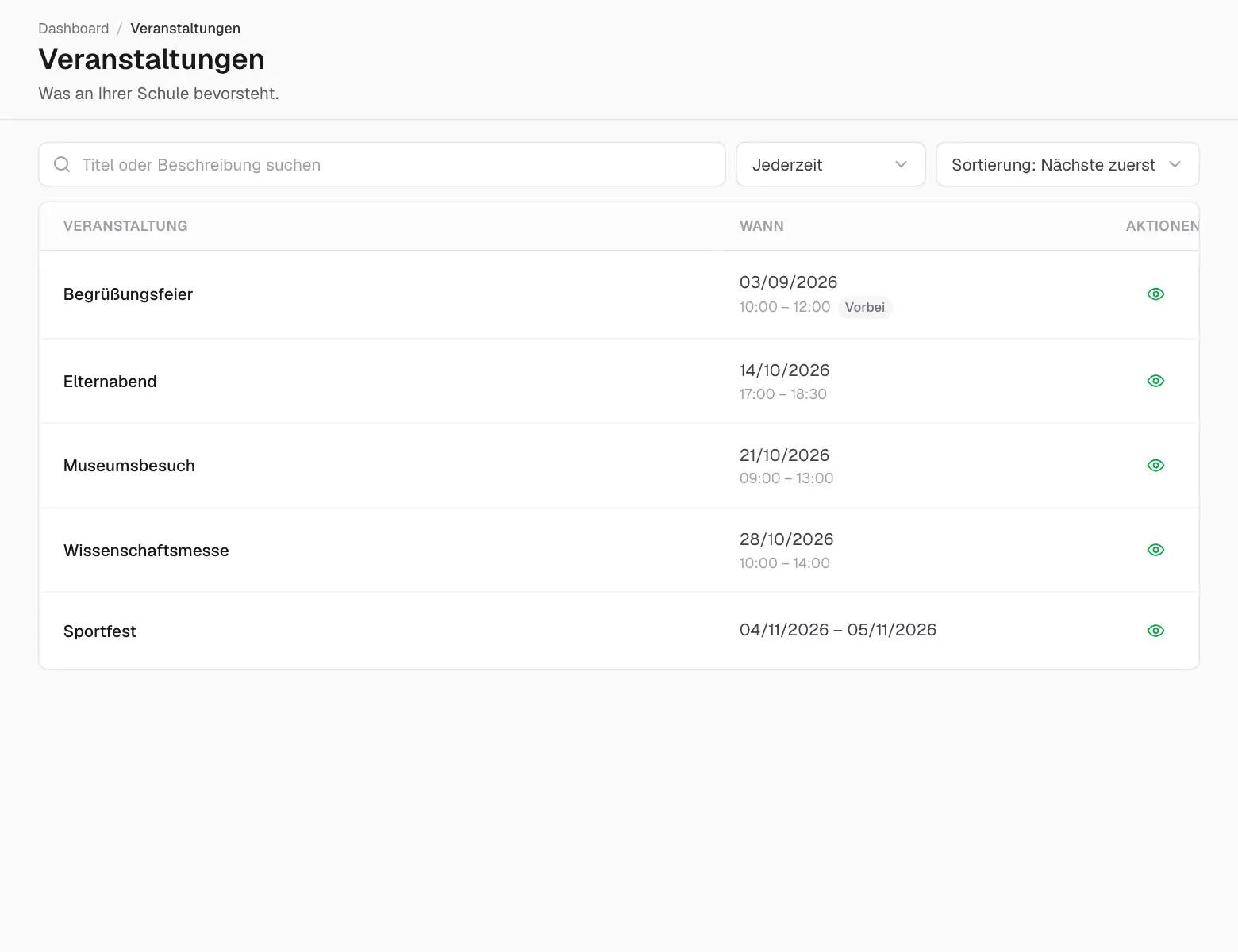
Task: Select the Begrüßungsfeier event title
Action: (x=128, y=294)
